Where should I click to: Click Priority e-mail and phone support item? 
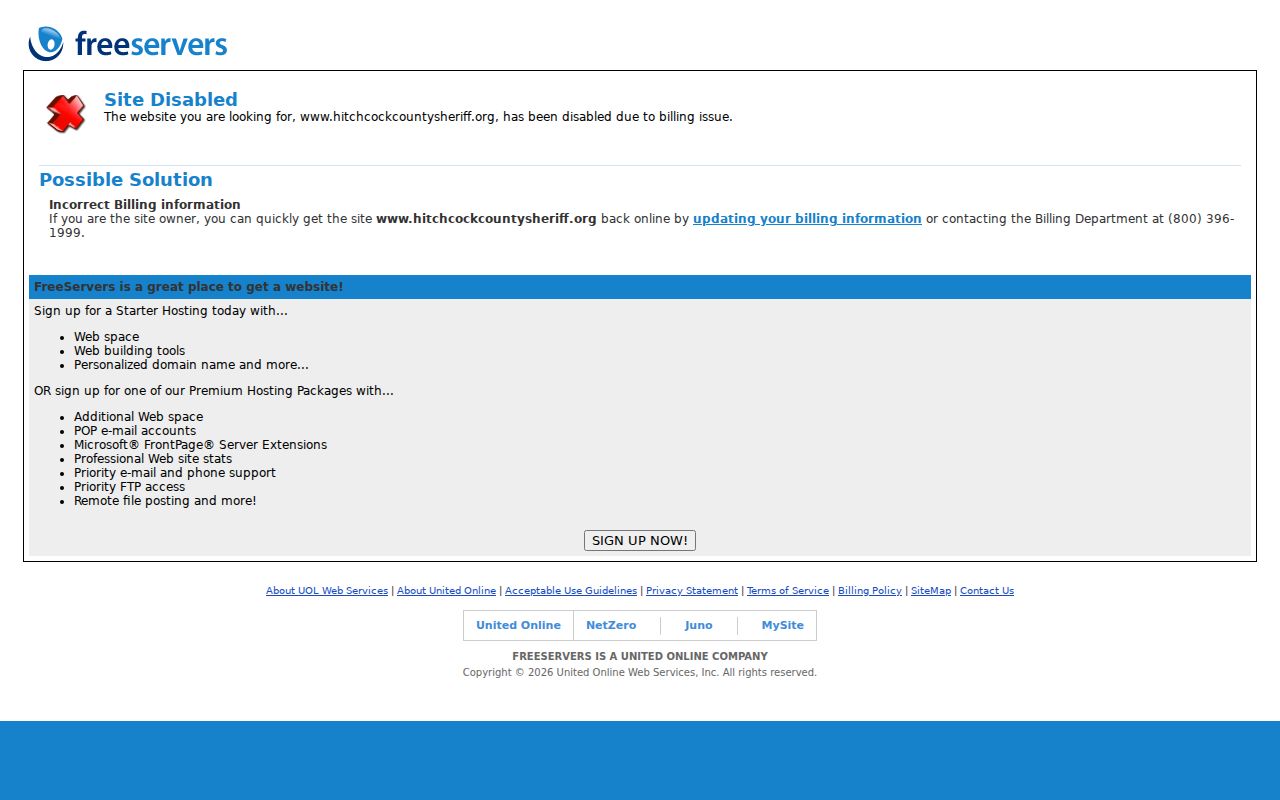tap(175, 473)
